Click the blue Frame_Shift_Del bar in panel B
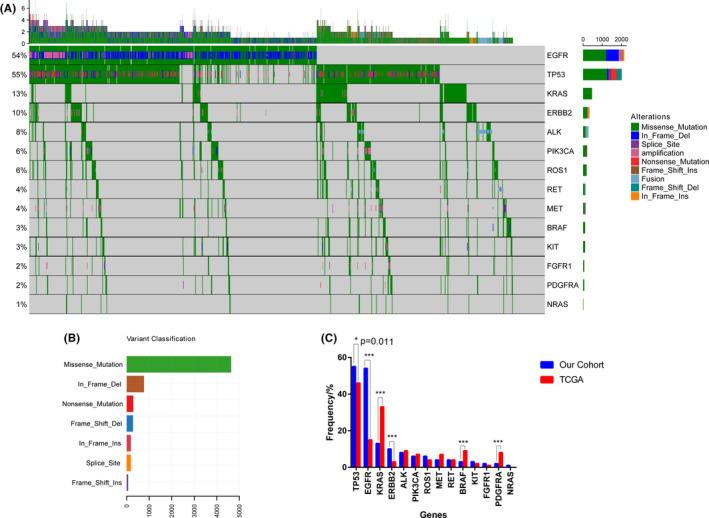 (130, 424)
